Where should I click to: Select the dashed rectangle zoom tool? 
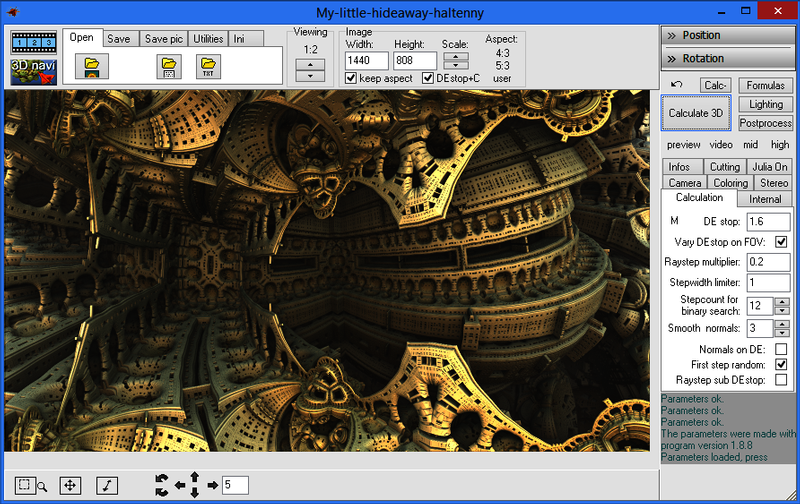click(x=24, y=485)
